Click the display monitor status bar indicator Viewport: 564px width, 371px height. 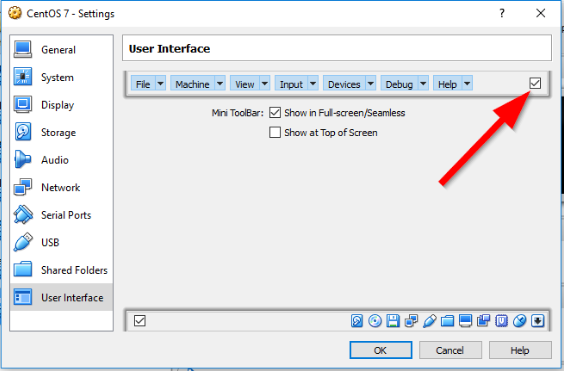click(x=465, y=321)
